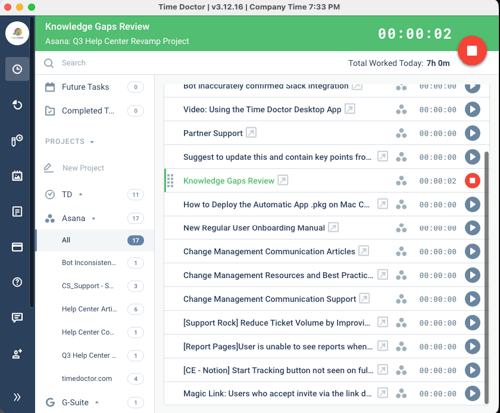Select How to Deploy the Automatic App task text

[276, 204]
